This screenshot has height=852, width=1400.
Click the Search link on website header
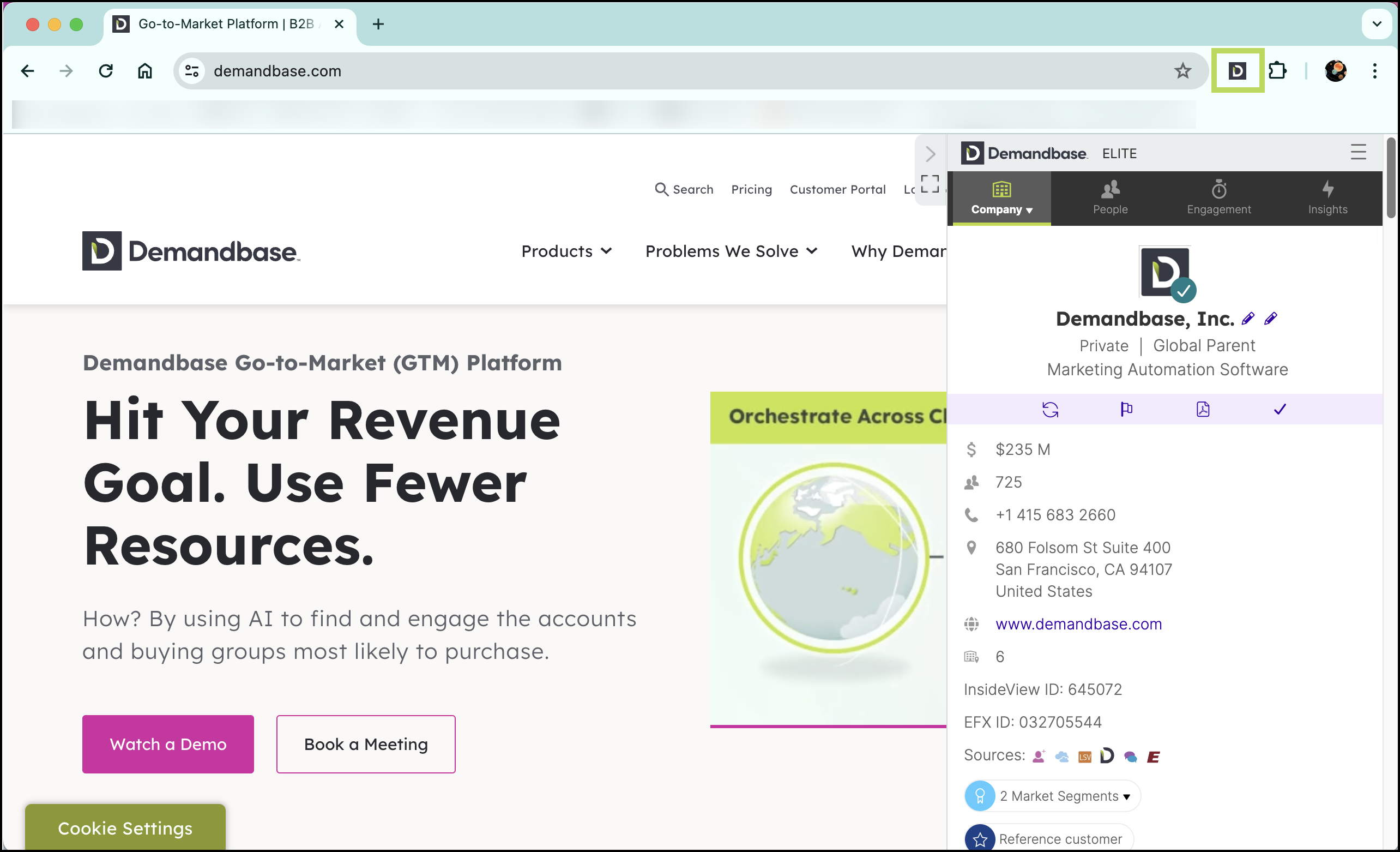[684, 189]
